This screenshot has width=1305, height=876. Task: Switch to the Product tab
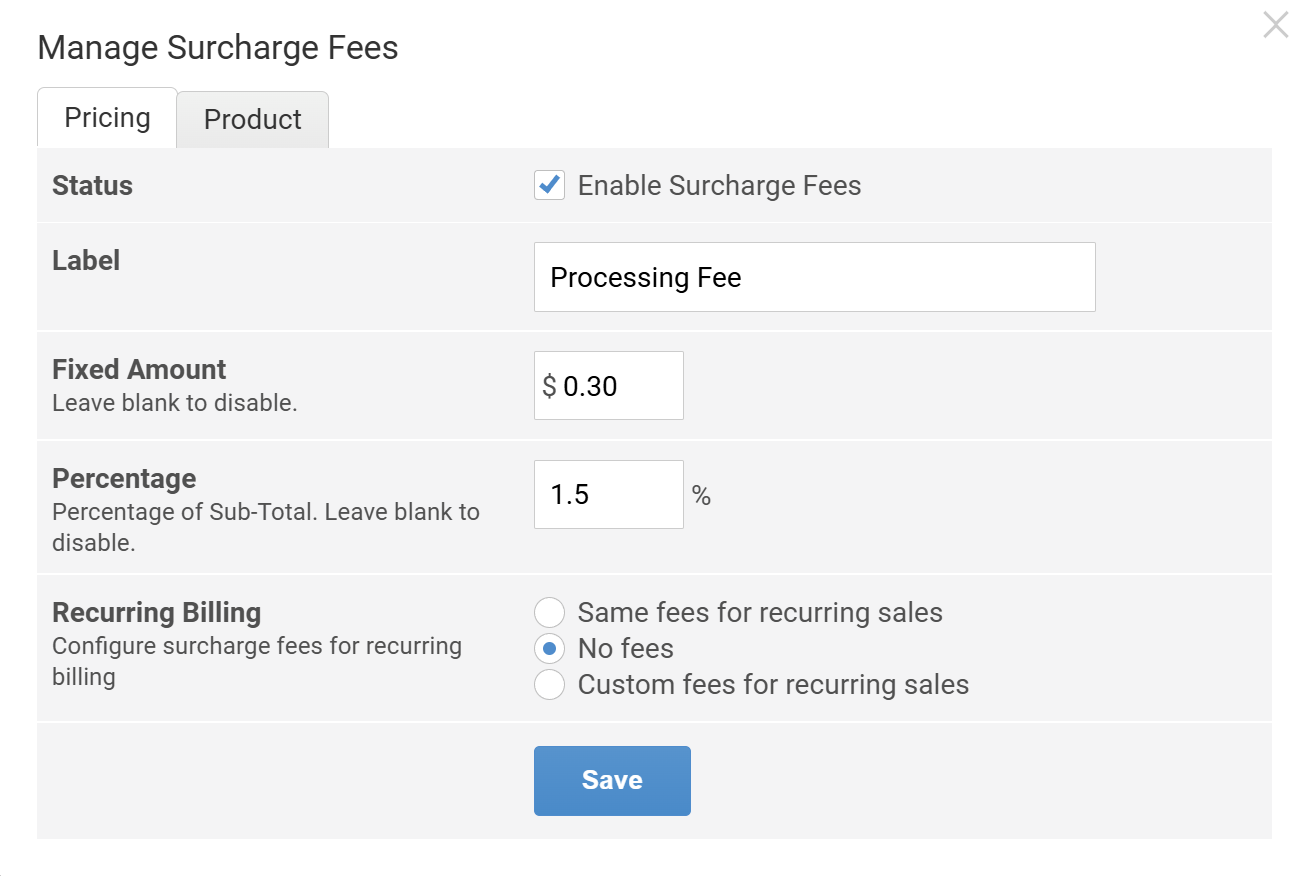(x=252, y=120)
